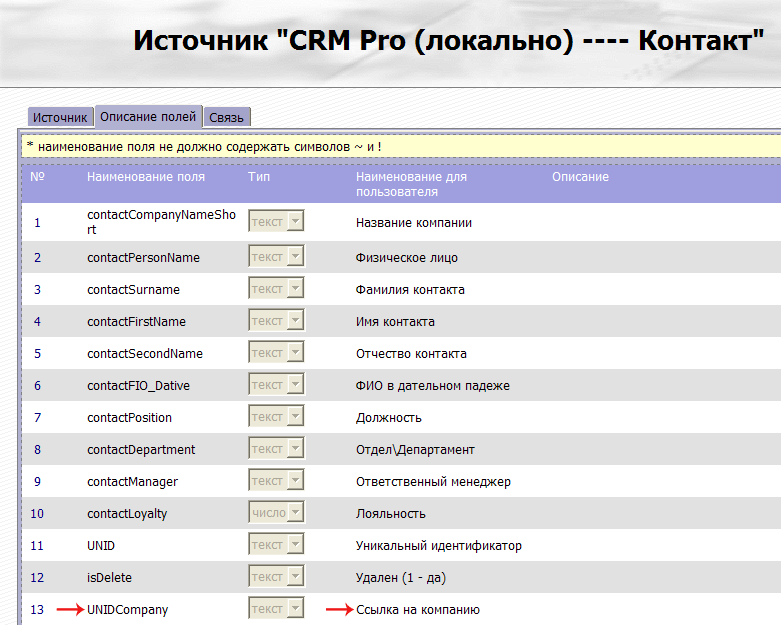
Task: Click the Наименование поля column header
Action: pyautogui.click(x=146, y=177)
